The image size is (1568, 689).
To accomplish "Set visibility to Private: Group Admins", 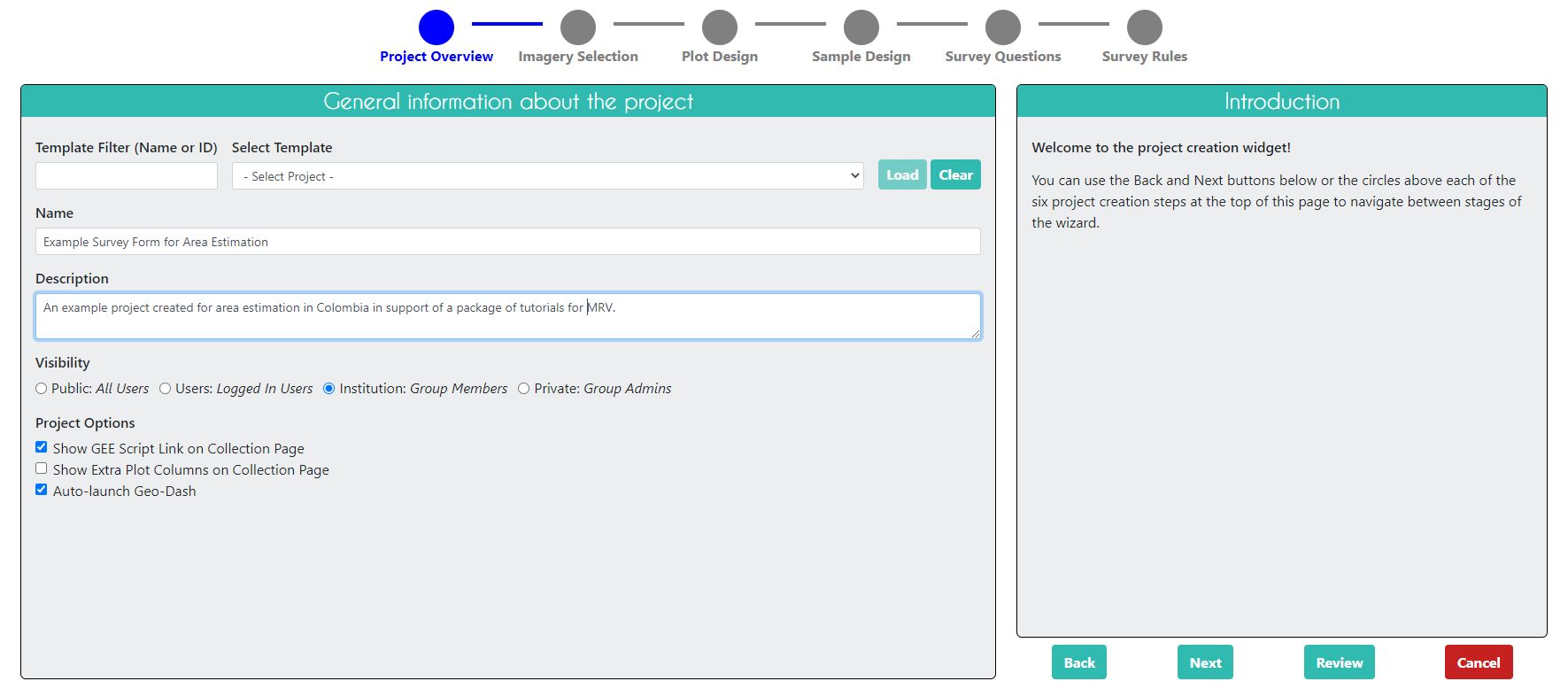I will tap(524, 389).
